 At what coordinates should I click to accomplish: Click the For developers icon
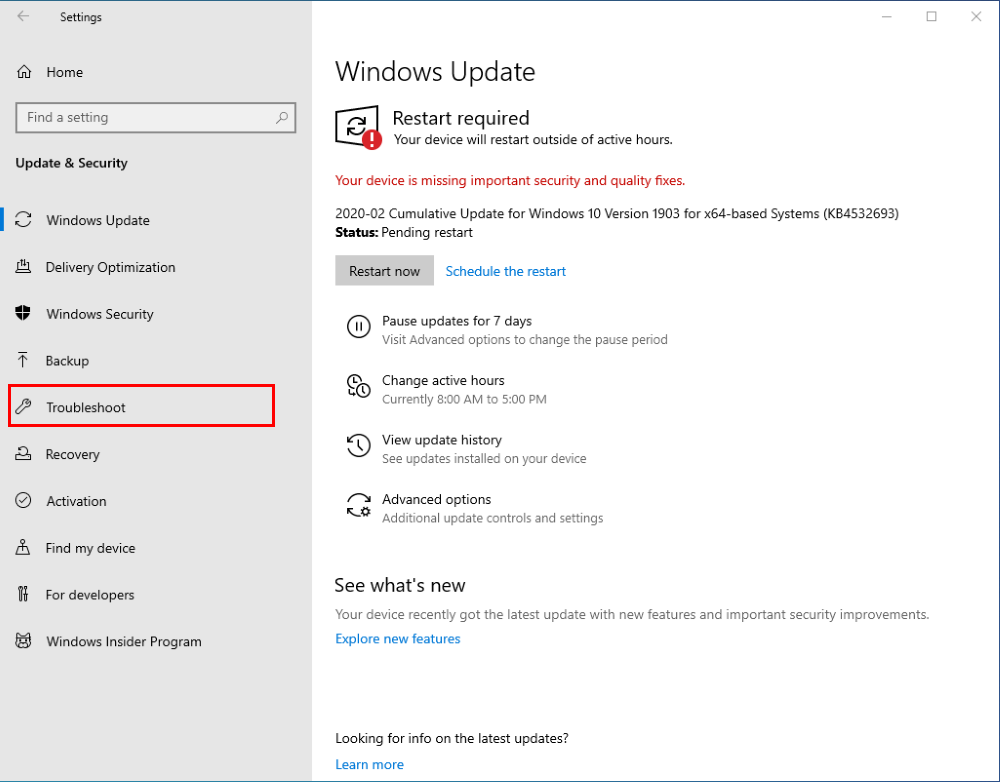tap(23, 594)
